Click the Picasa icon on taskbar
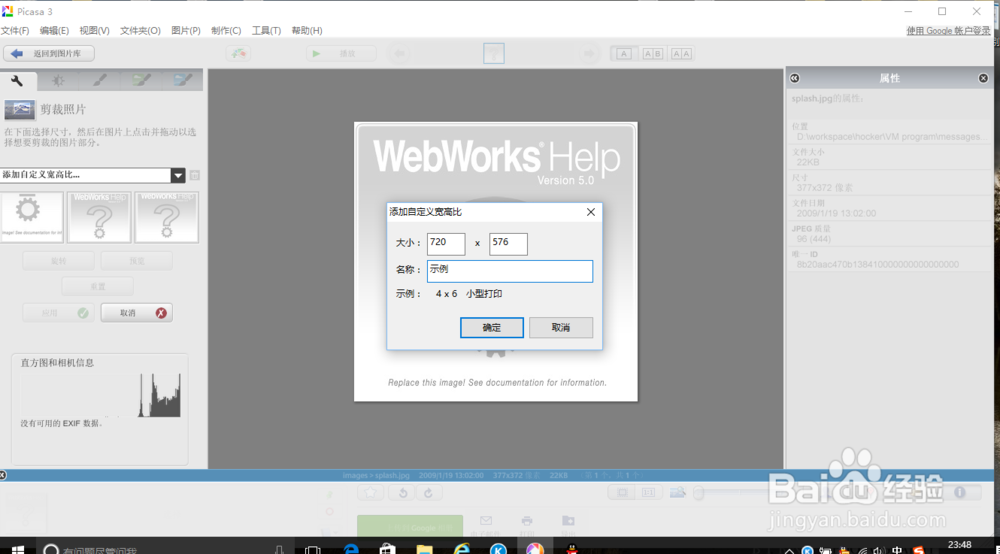The height and width of the screenshot is (554, 1000). (535, 549)
